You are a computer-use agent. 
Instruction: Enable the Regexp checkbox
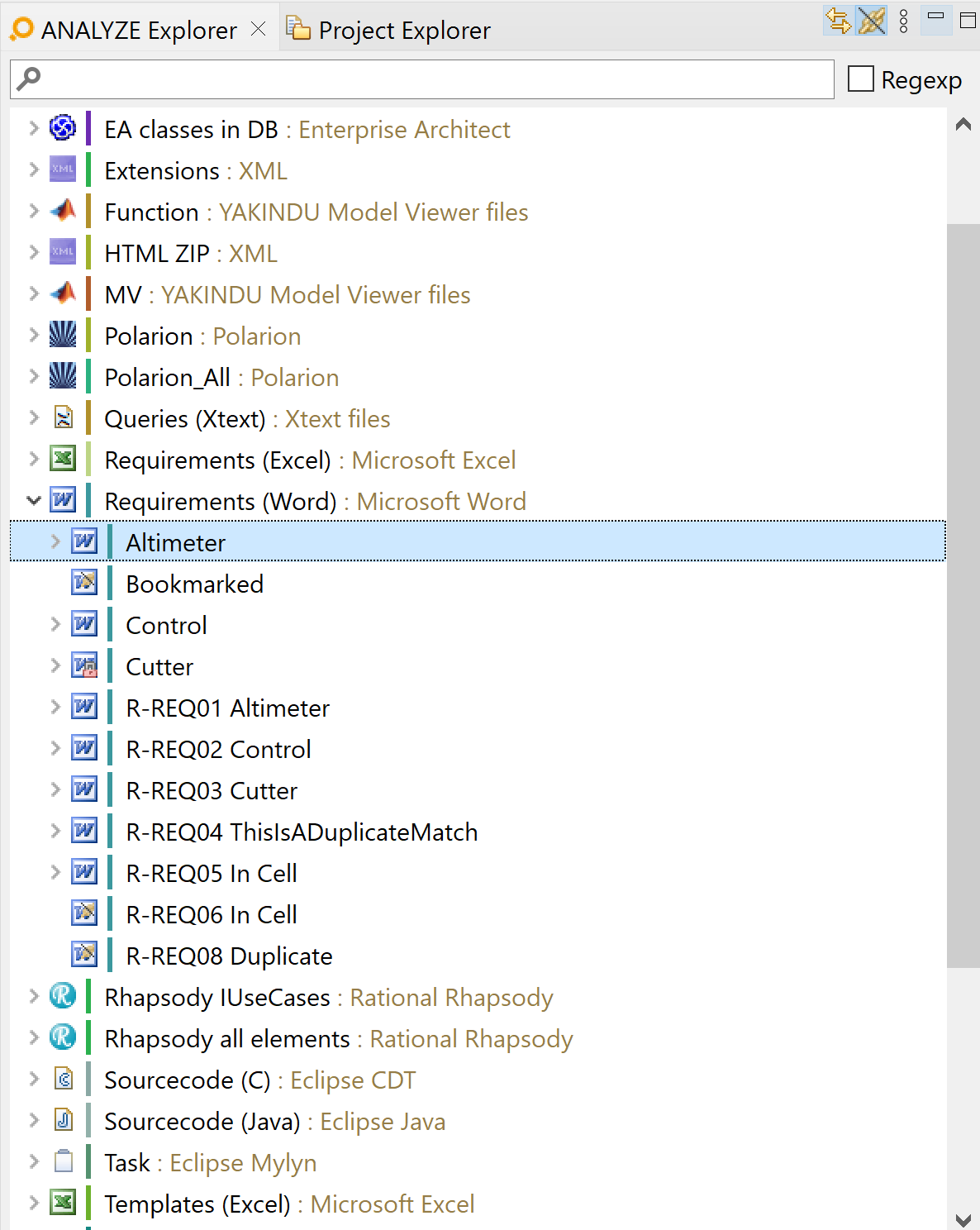861,79
